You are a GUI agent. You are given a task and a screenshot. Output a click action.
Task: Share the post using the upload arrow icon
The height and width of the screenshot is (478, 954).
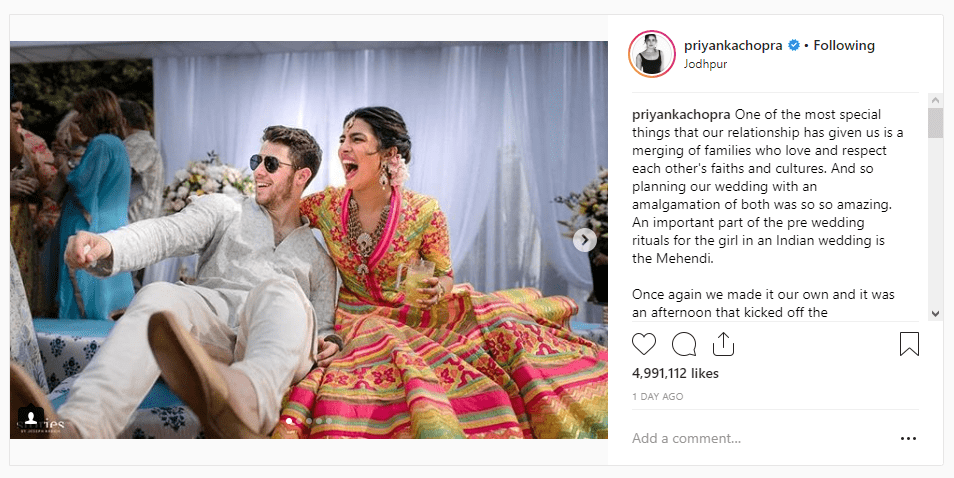[723, 344]
